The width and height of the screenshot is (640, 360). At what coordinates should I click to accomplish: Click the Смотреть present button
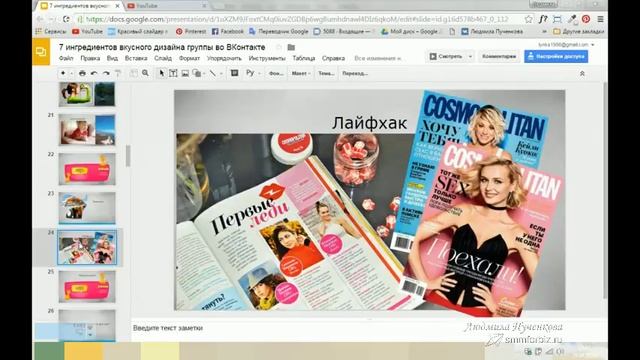(446, 56)
